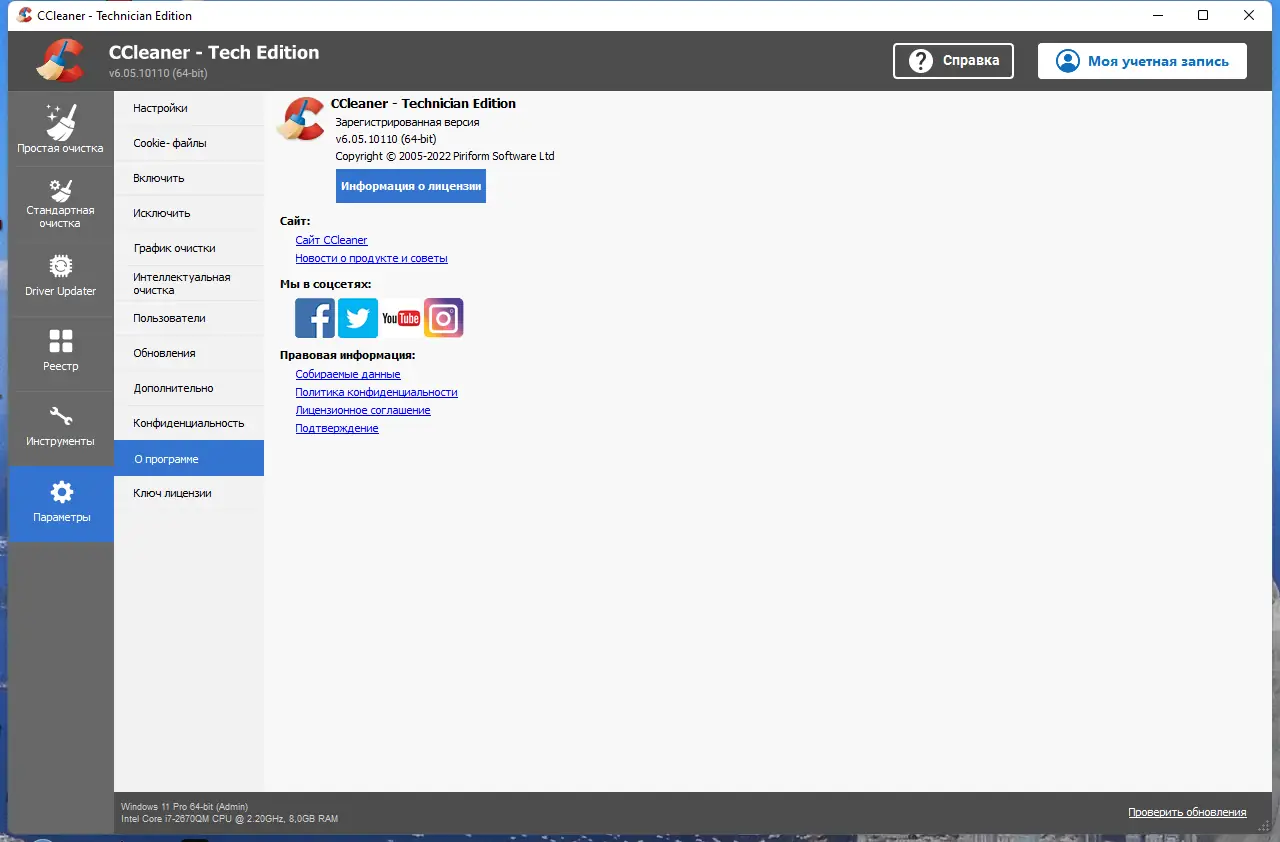The width and height of the screenshot is (1280, 842).
Task: Click the CCleaner logo in header
Action: pyautogui.click(x=60, y=60)
